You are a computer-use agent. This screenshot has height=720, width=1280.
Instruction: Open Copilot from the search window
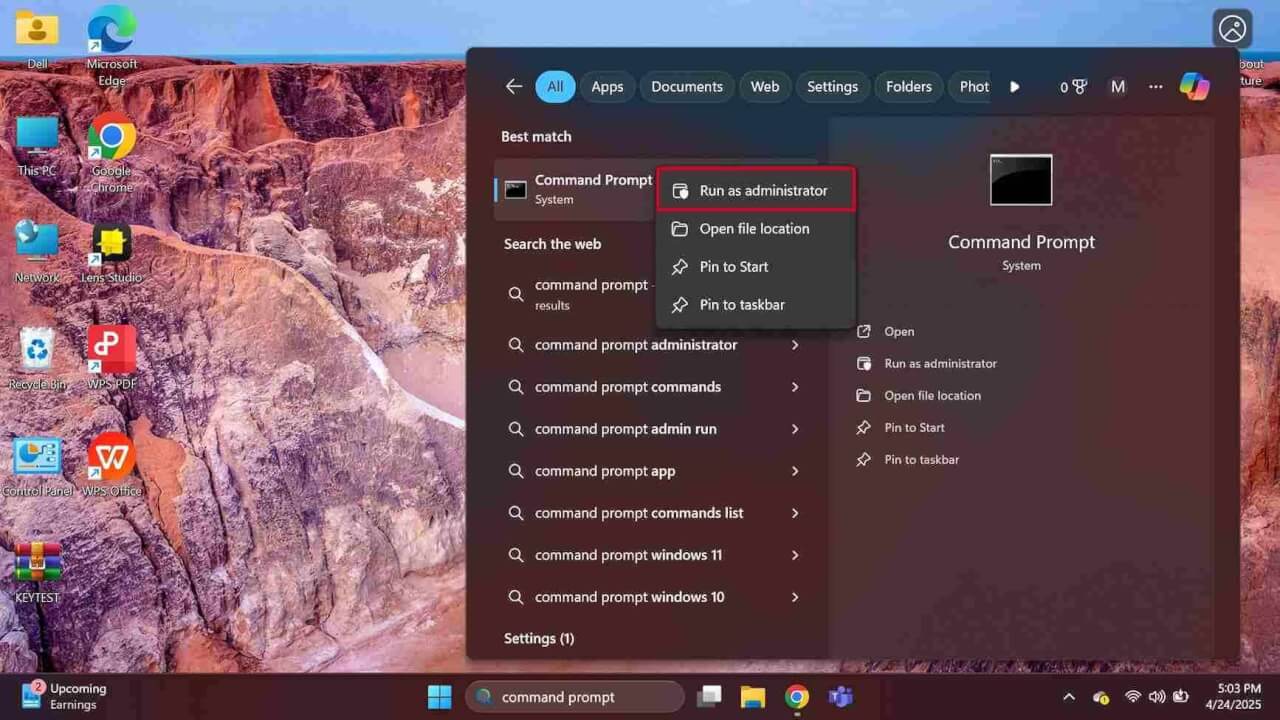1196,87
